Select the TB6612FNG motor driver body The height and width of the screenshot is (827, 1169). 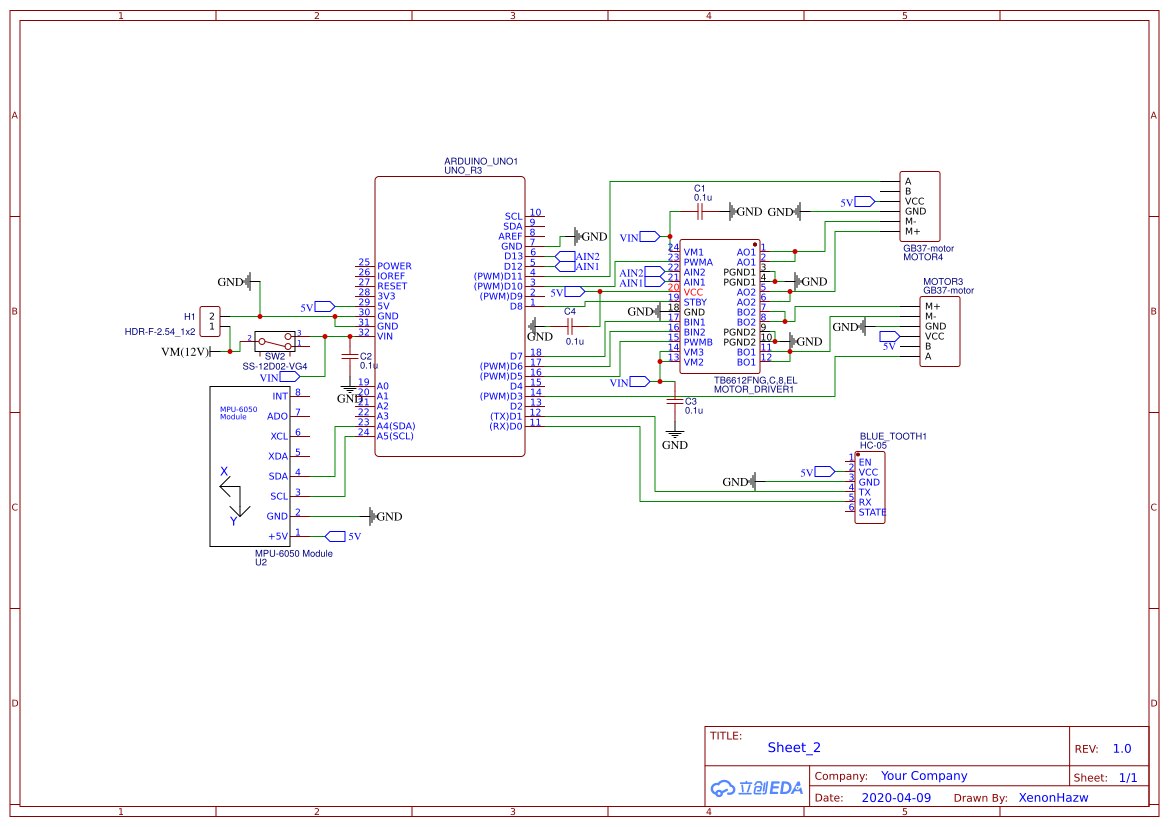(720, 306)
